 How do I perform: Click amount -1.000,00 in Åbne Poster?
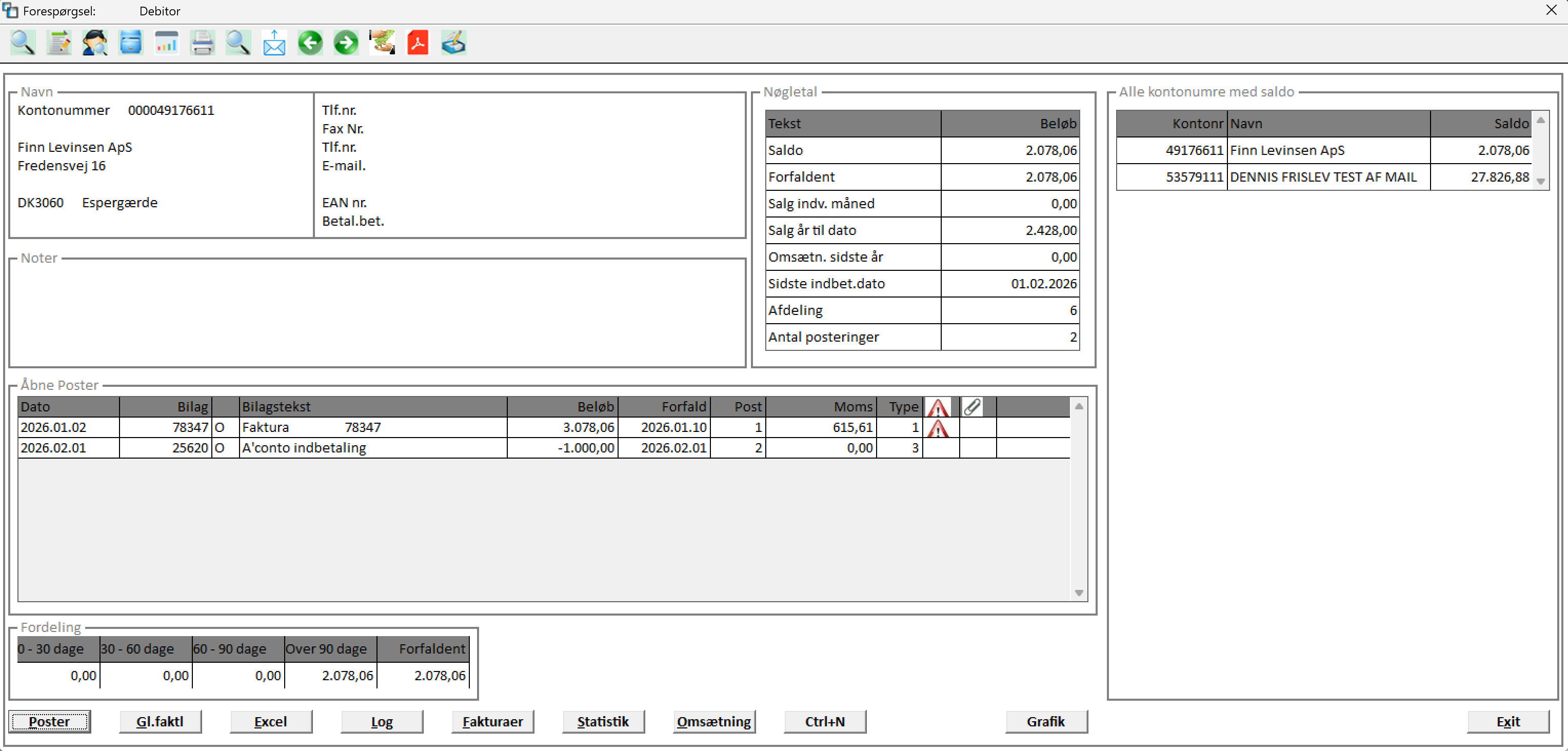[x=586, y=448]
